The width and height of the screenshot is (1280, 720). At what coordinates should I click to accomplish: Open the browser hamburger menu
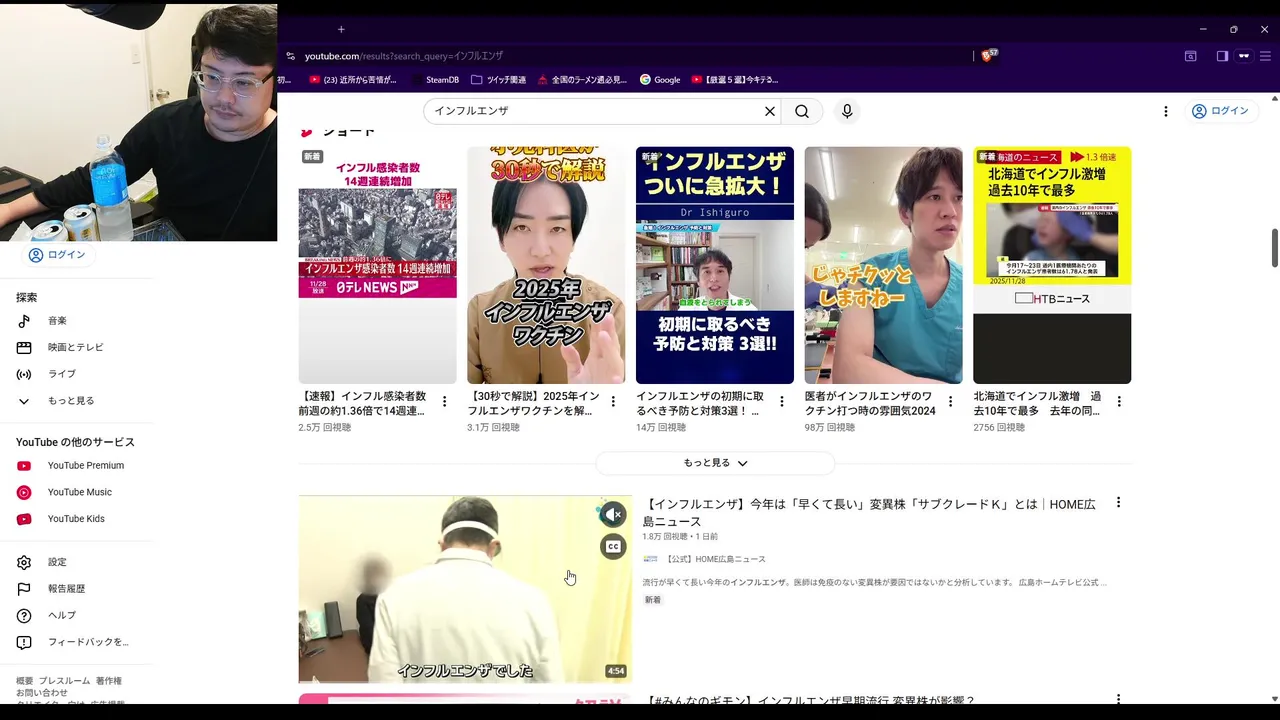(1265, 56)
